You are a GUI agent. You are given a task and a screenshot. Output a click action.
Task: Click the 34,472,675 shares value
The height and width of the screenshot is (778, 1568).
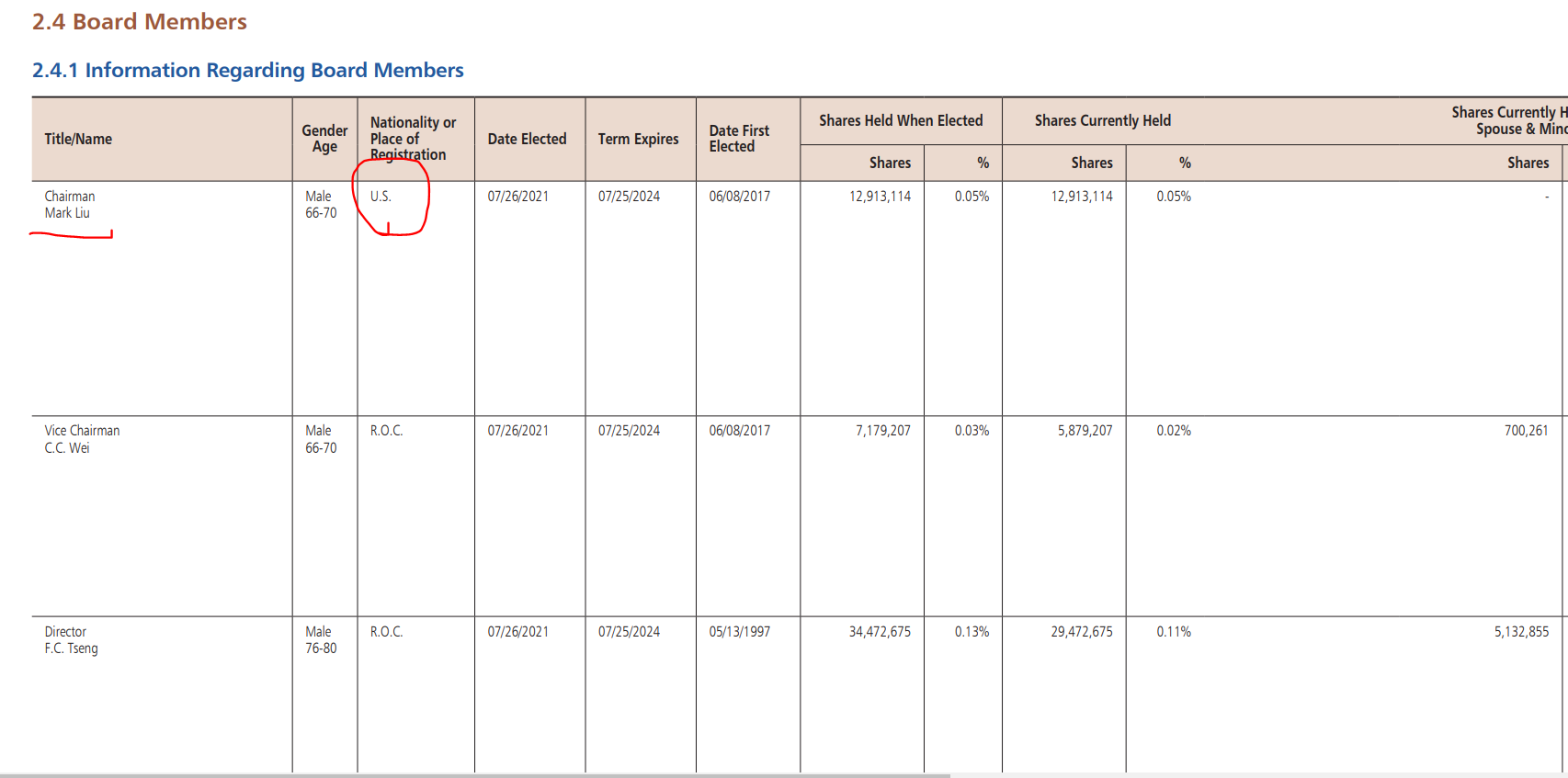880,632
